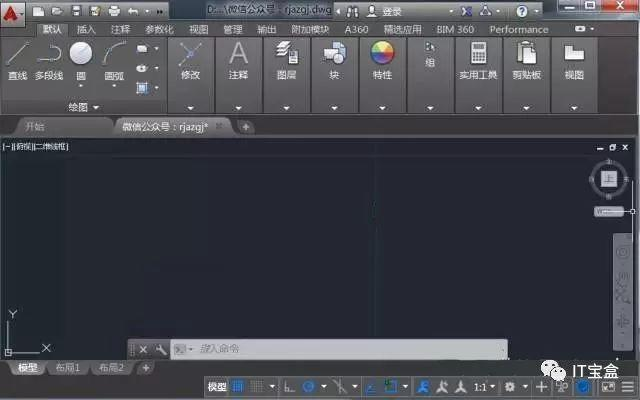Create a new drawing from quick access toolbar
The image size is (640, 400).
pyautogui.click(x=38, y=11)
